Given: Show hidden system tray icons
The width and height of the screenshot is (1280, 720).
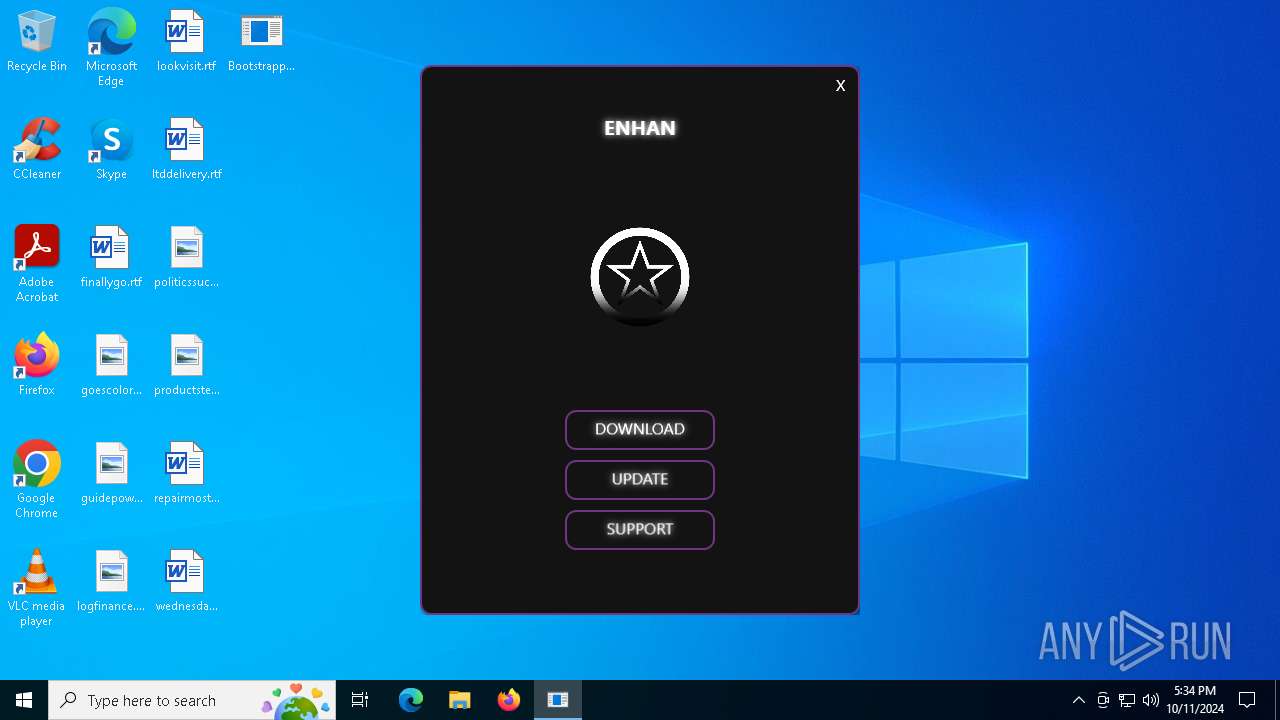Looking at the screenshot, I should pos(1078,700).
